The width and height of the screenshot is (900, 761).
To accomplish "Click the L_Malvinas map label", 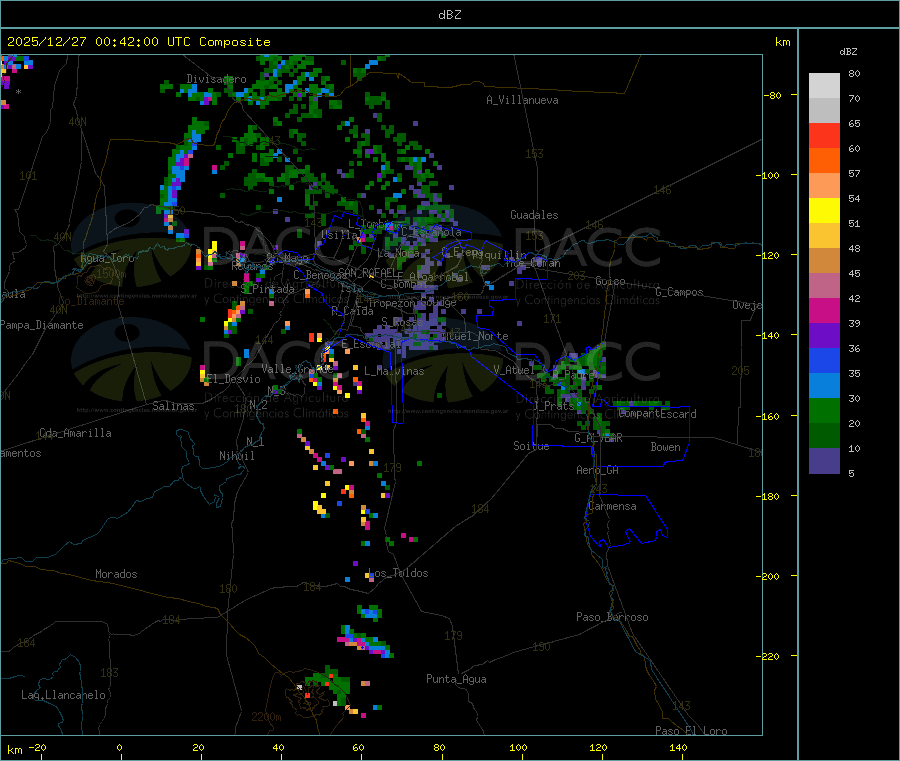I will (394, 371).
